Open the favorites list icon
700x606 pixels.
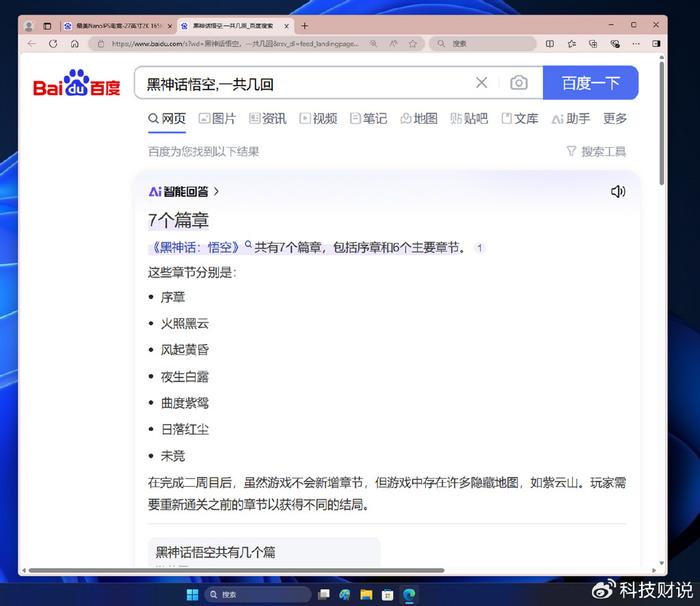[x=572, y=43]
